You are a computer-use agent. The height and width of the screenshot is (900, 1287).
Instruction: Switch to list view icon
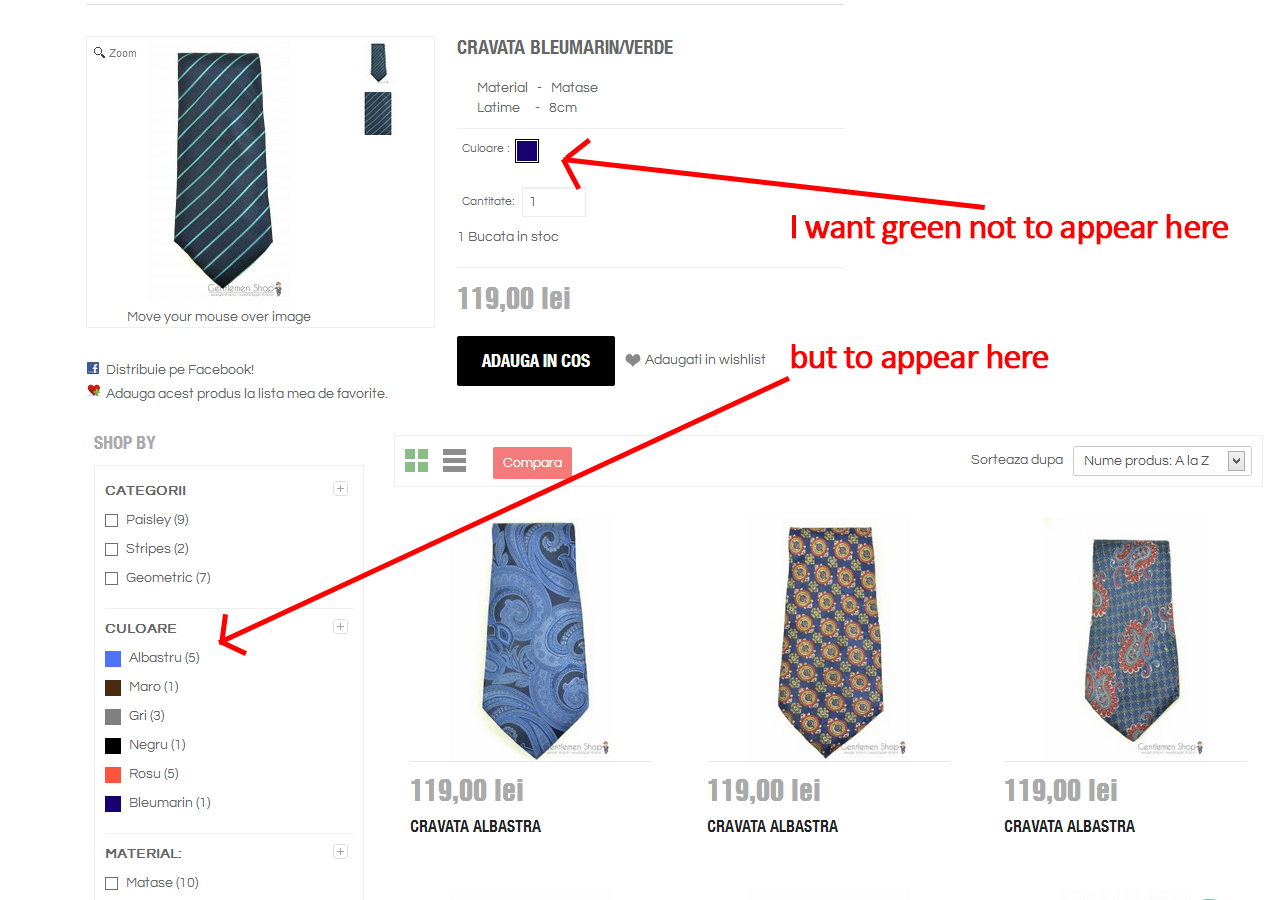pos(454,461)
